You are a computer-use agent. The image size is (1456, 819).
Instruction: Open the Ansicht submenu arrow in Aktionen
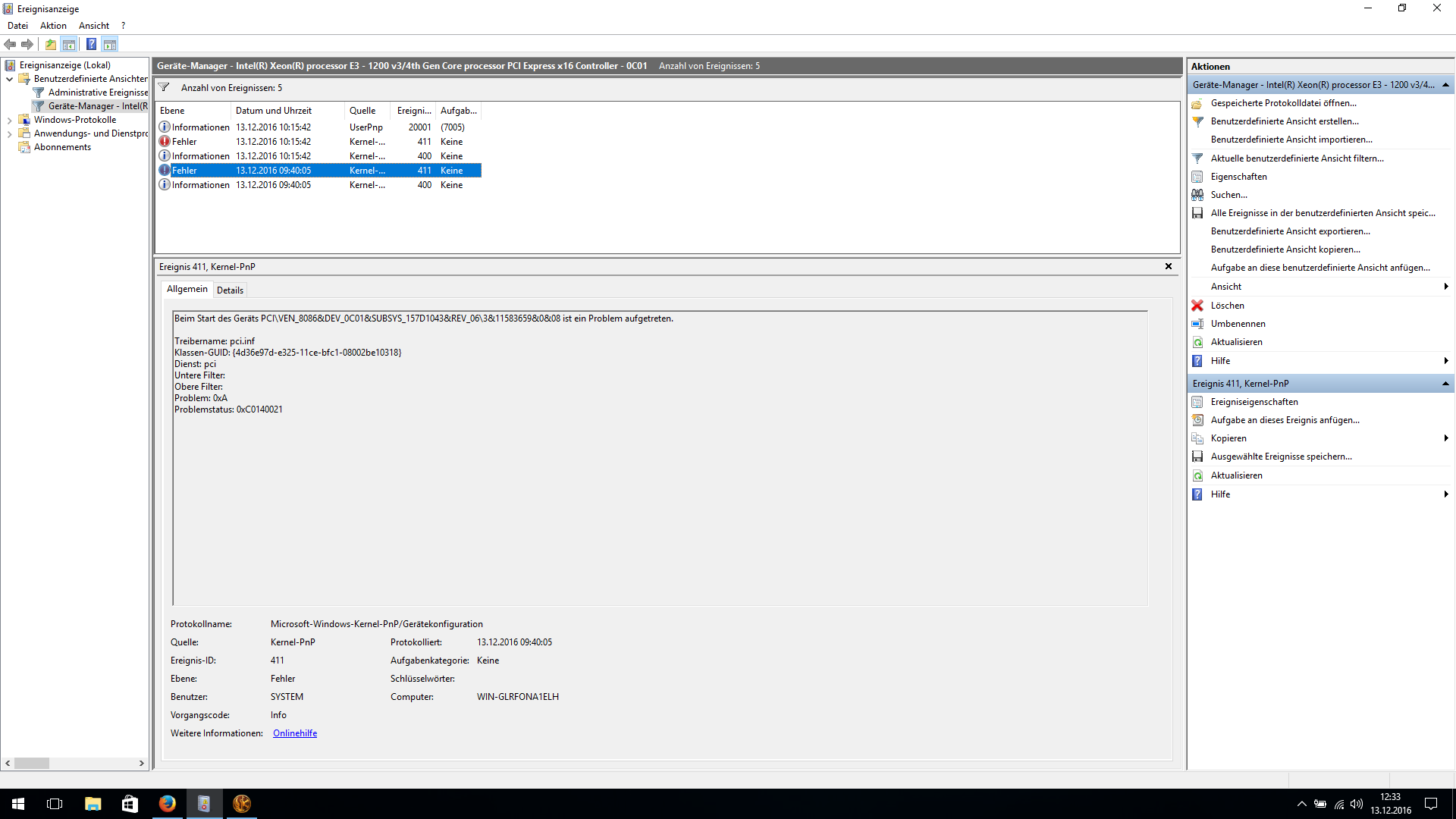1445,287
